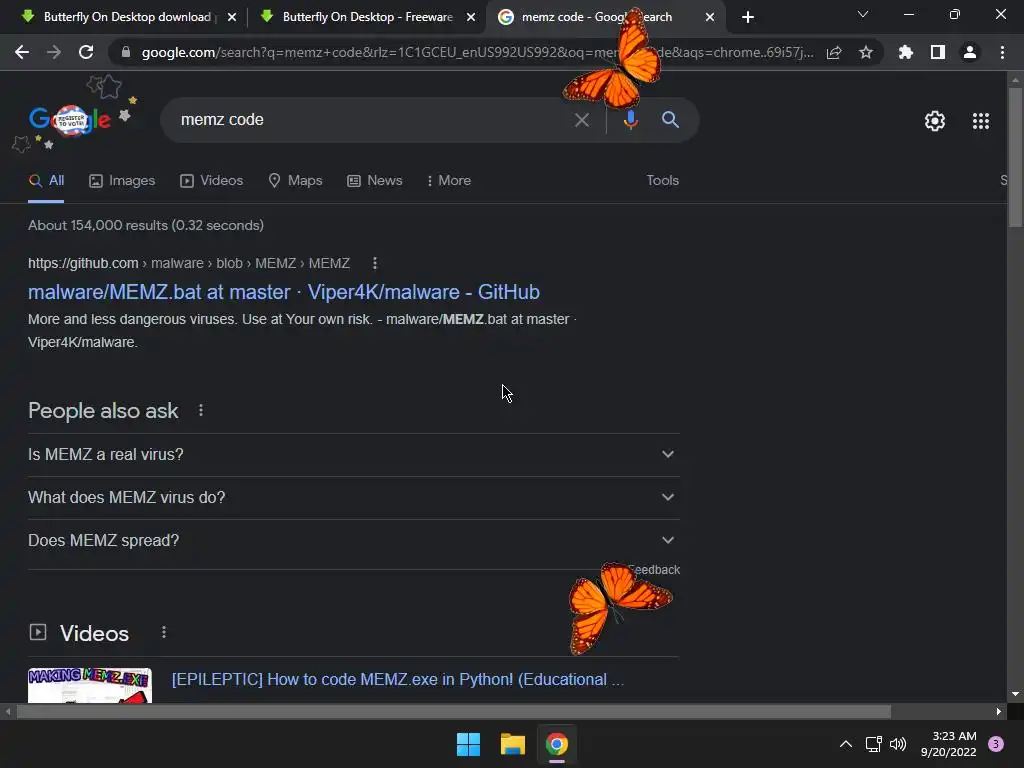Click the address bar URL text
The height and width of the screenshot is (768, 1024).
click(x=477, y=52)
